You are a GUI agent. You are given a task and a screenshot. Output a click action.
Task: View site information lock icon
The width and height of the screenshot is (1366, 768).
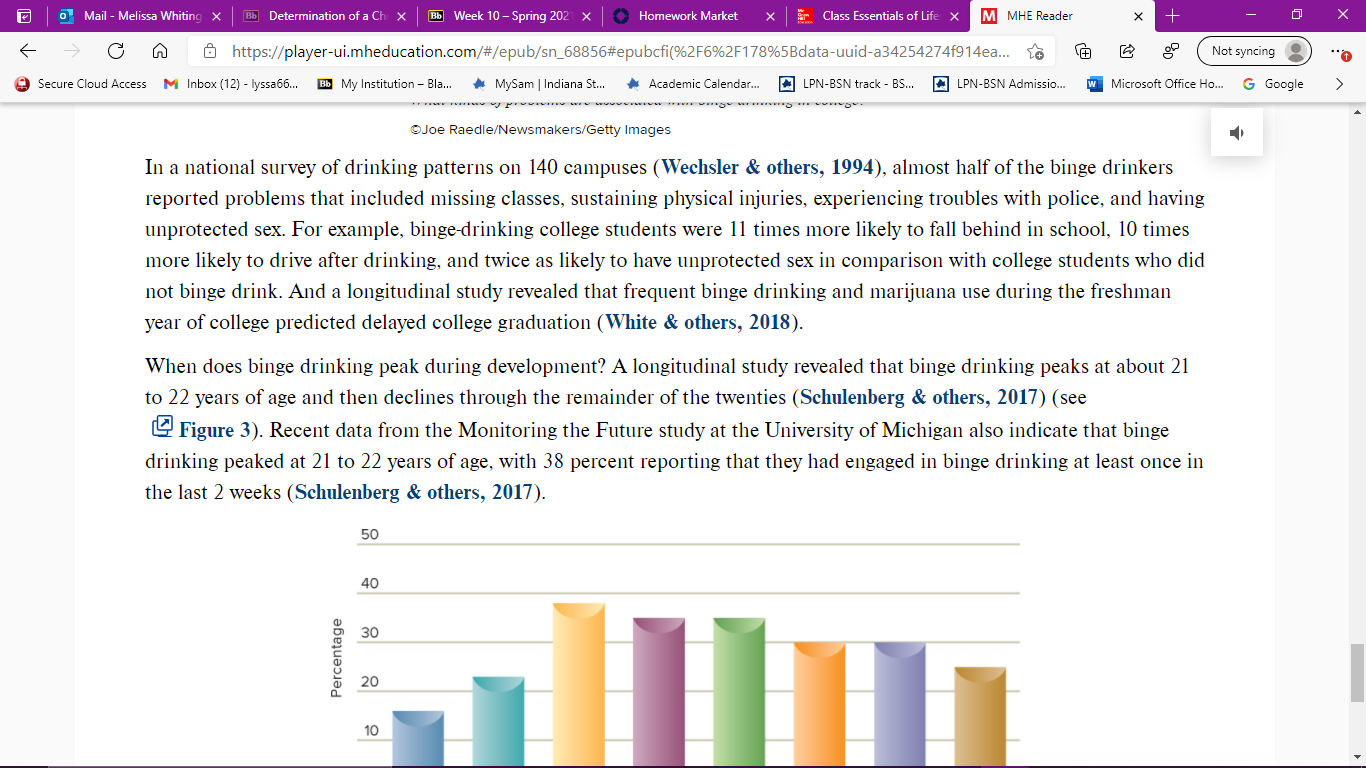(x=210, y=51)
